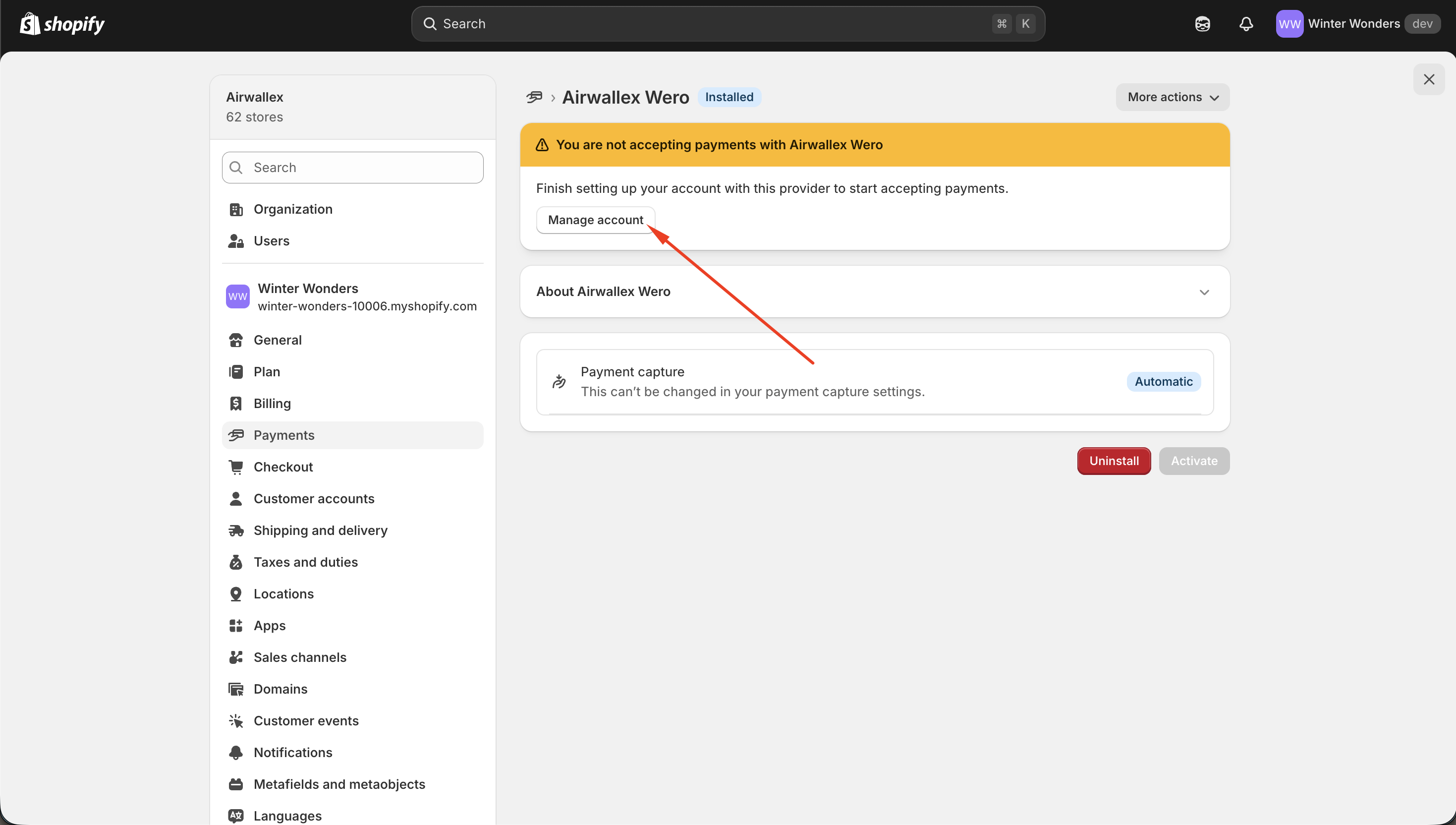The width and height of the screenshot is (1456, 825).
Task: Click the Shipping truck icon
Action: tap(235, 531)
